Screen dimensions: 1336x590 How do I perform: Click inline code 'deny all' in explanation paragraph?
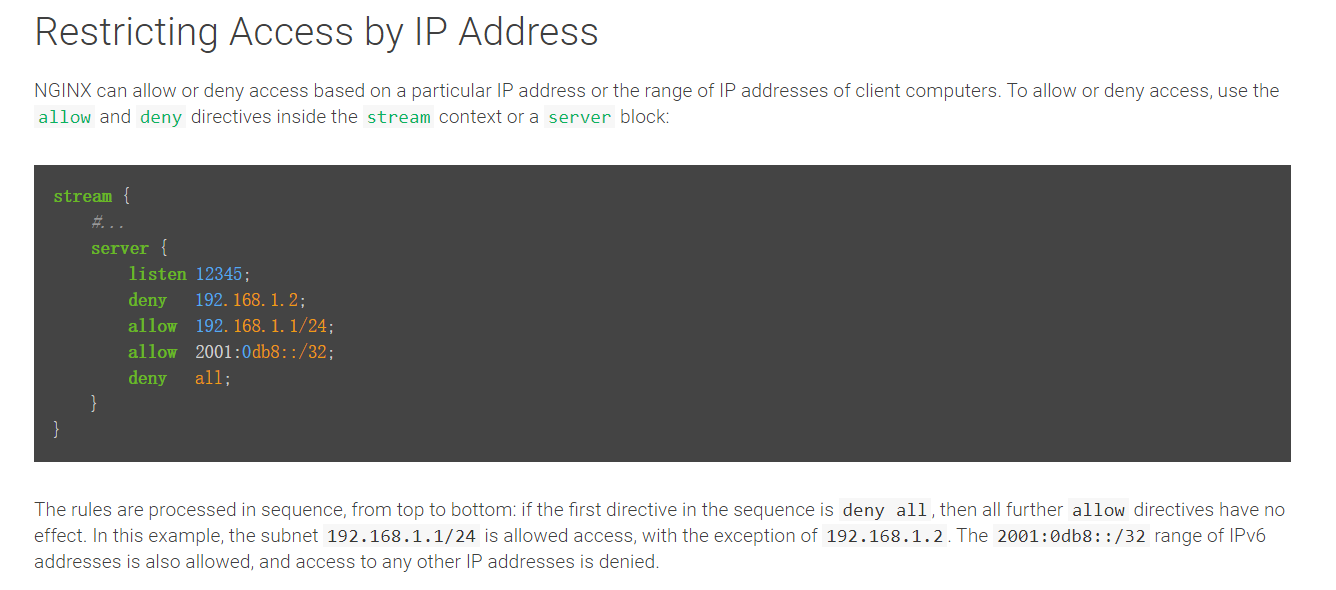885,510
